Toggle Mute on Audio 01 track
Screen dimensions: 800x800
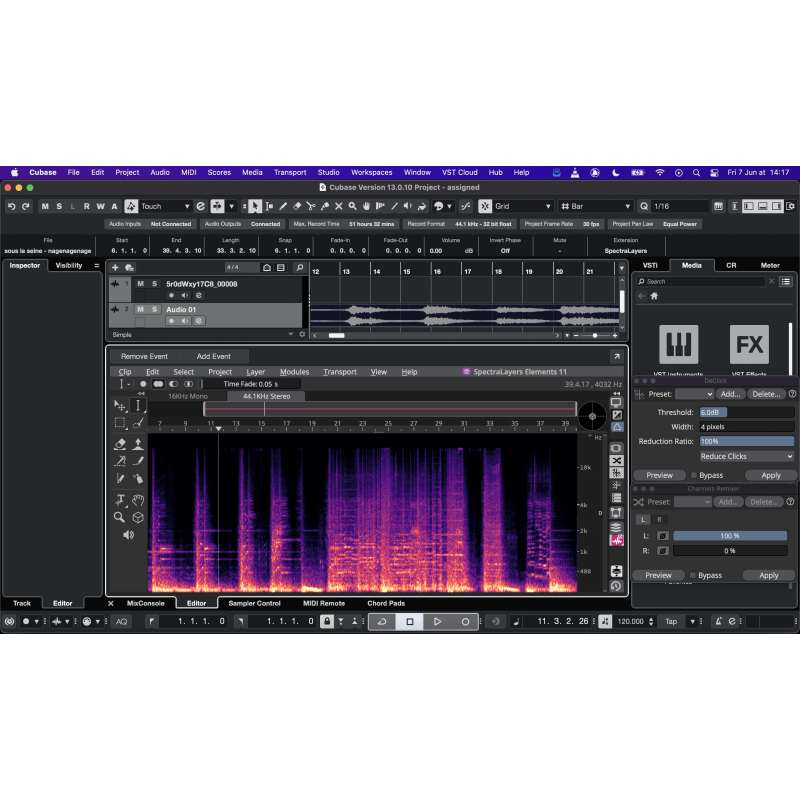coord(140,309)
